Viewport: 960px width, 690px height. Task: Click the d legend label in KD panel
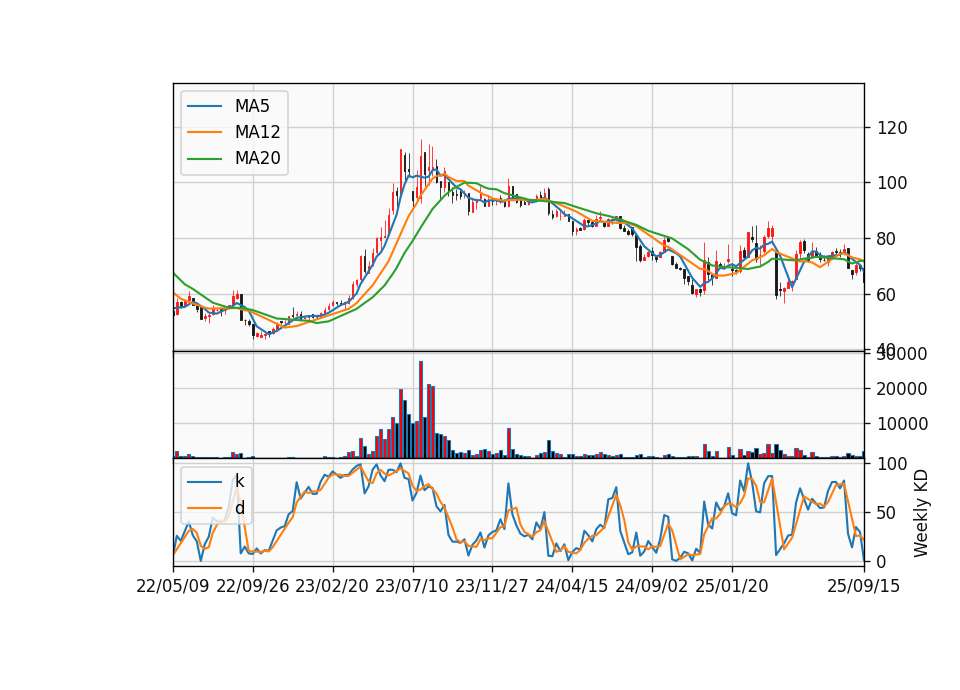(239, 508)
